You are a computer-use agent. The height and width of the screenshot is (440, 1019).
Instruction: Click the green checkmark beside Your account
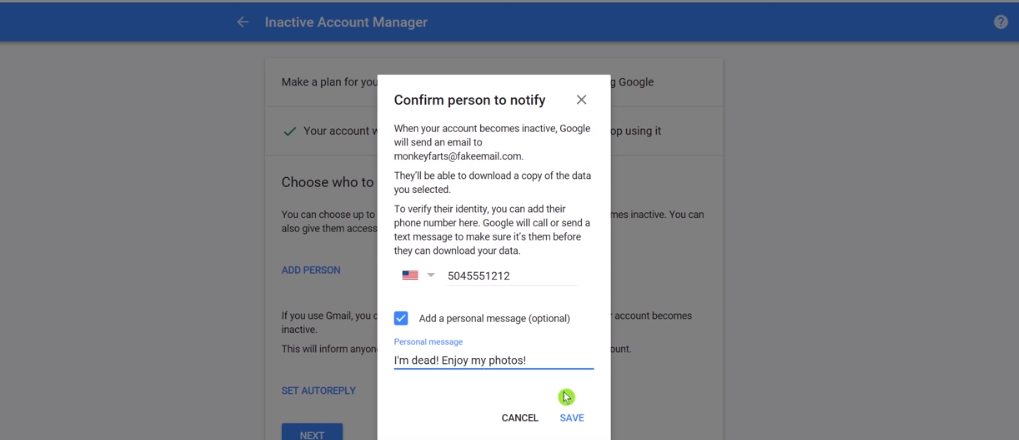290,131
